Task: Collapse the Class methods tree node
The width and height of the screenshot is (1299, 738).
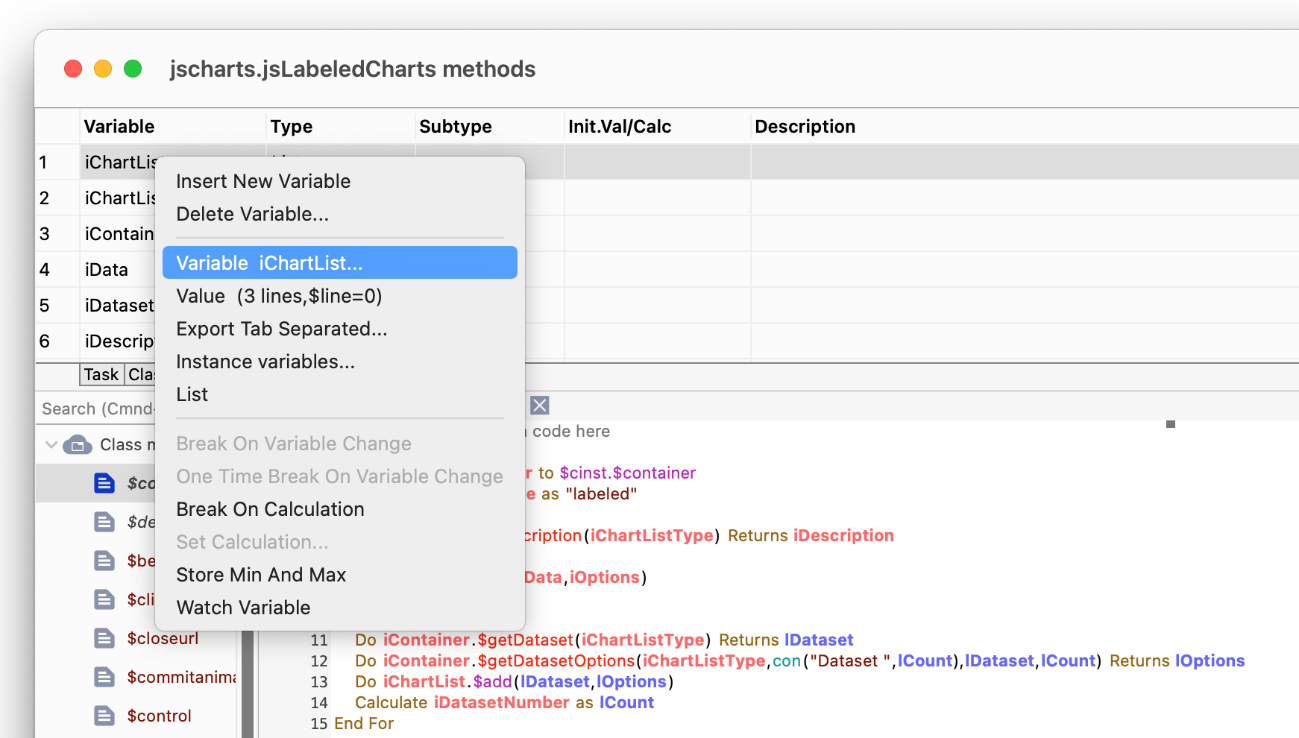Action: pyautogui.click(x=51, y=445)
